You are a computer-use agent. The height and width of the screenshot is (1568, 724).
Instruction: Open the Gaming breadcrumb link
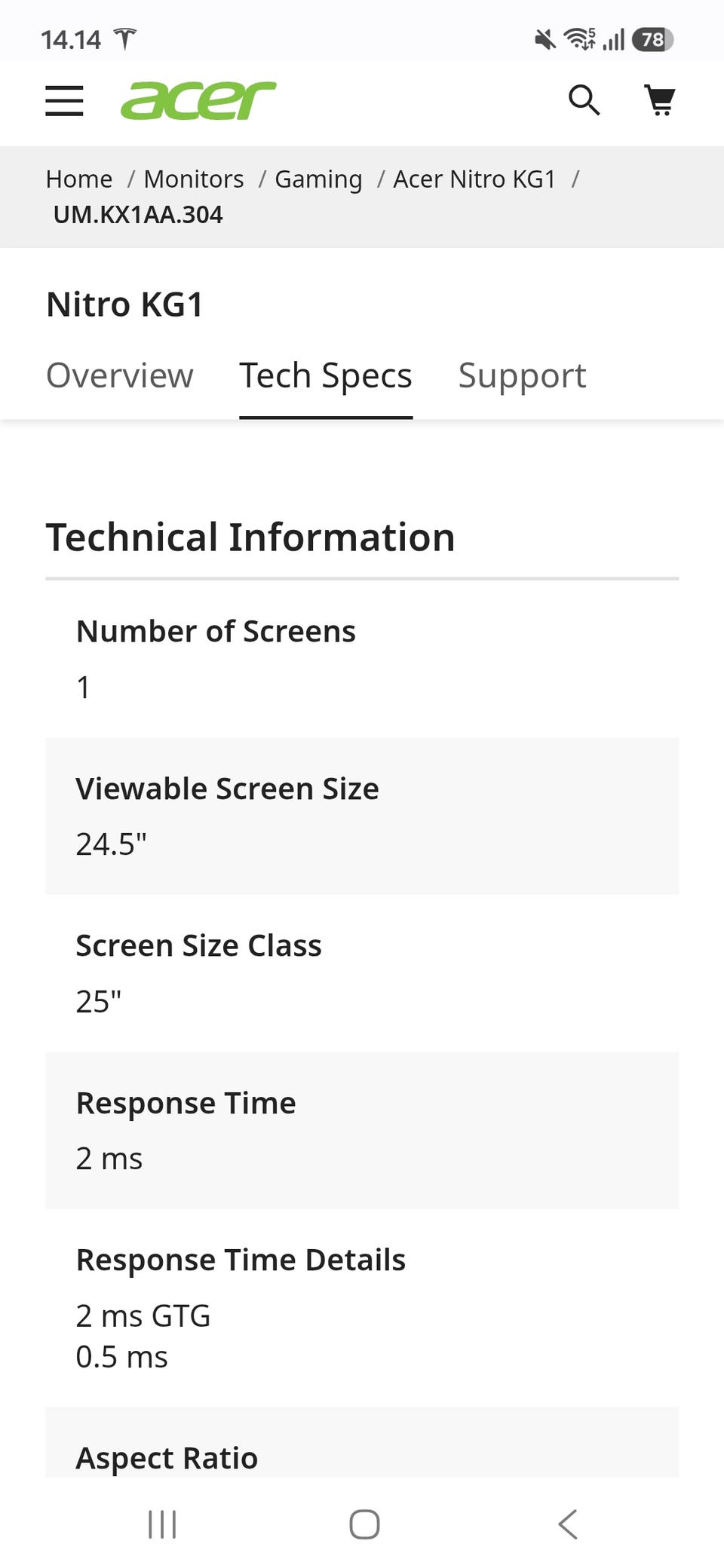click(318, 179)
